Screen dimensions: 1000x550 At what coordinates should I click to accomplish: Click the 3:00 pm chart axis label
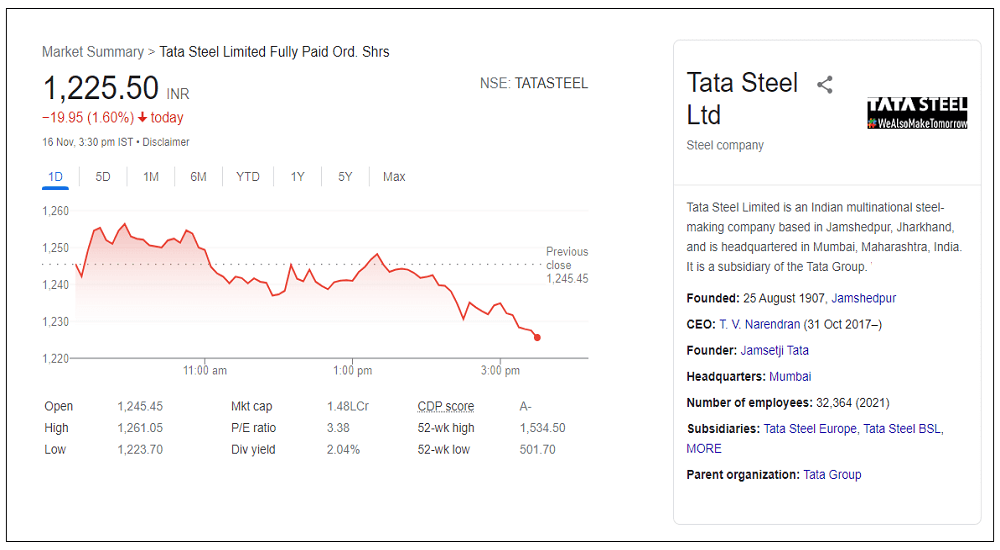(x=500, y=371)
